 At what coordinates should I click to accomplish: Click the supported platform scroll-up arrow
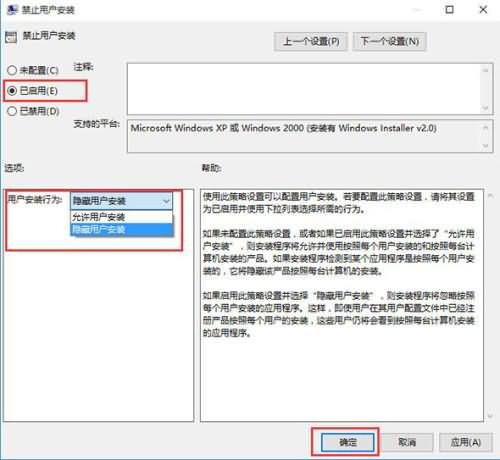[x=486, y=127]
